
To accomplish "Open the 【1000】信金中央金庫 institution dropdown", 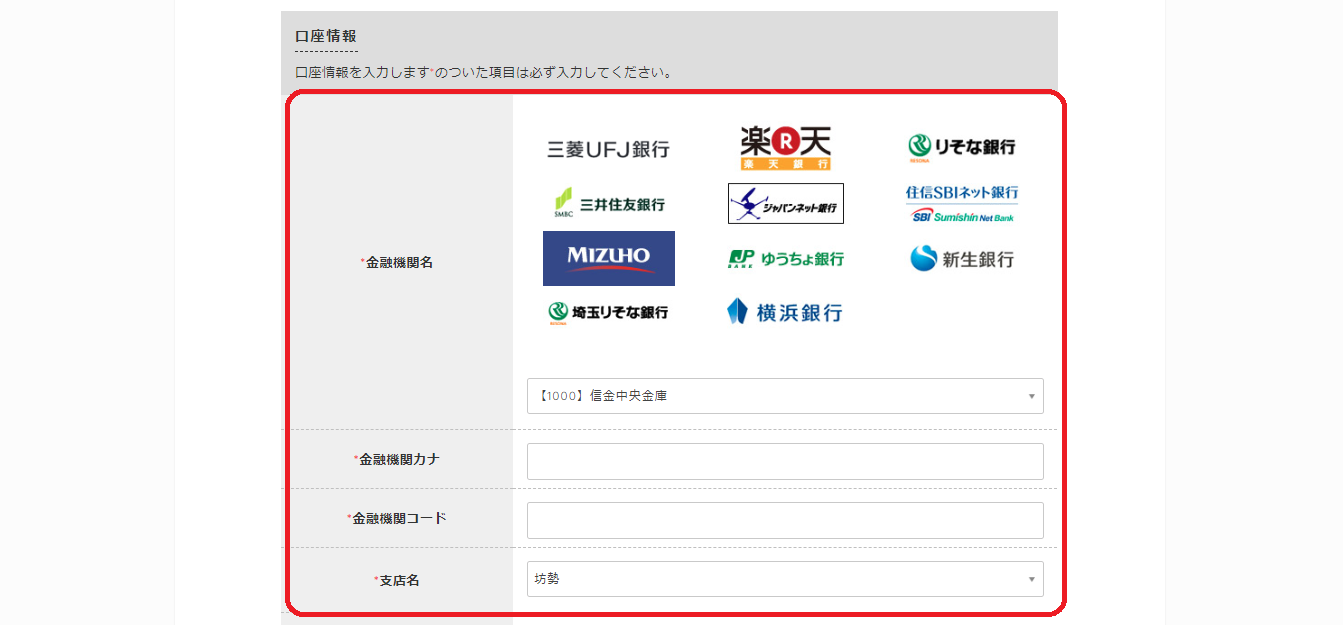I will (785, 396).
